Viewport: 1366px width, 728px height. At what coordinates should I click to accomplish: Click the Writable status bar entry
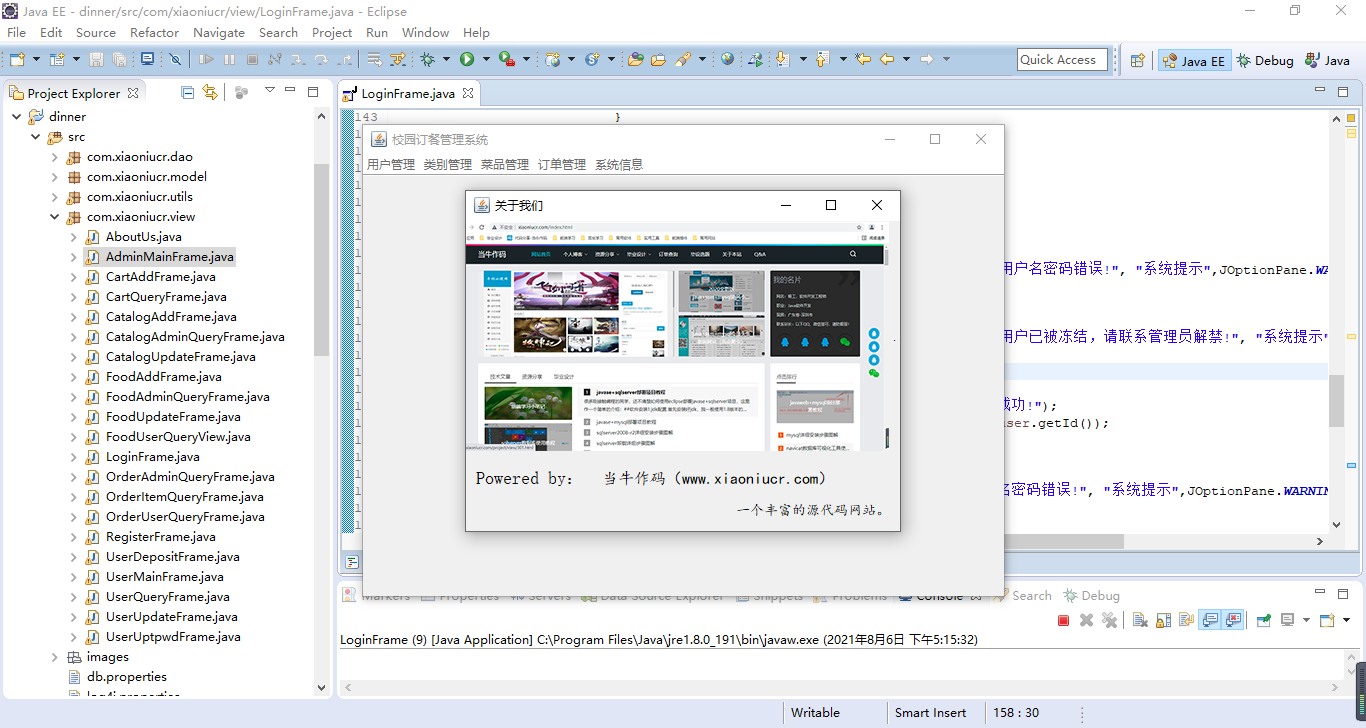click(815, 713)
